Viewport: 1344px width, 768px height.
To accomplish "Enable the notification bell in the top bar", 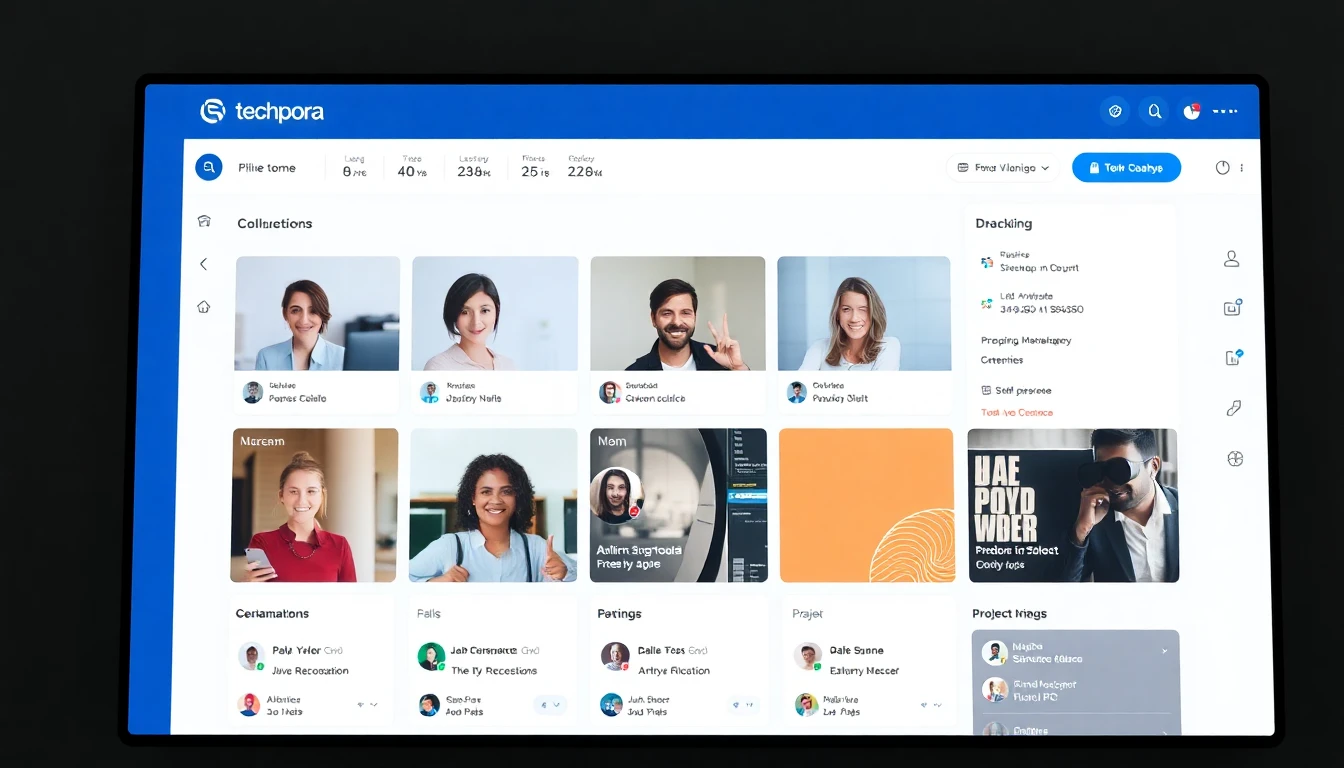I will (x=1191, y=111).
